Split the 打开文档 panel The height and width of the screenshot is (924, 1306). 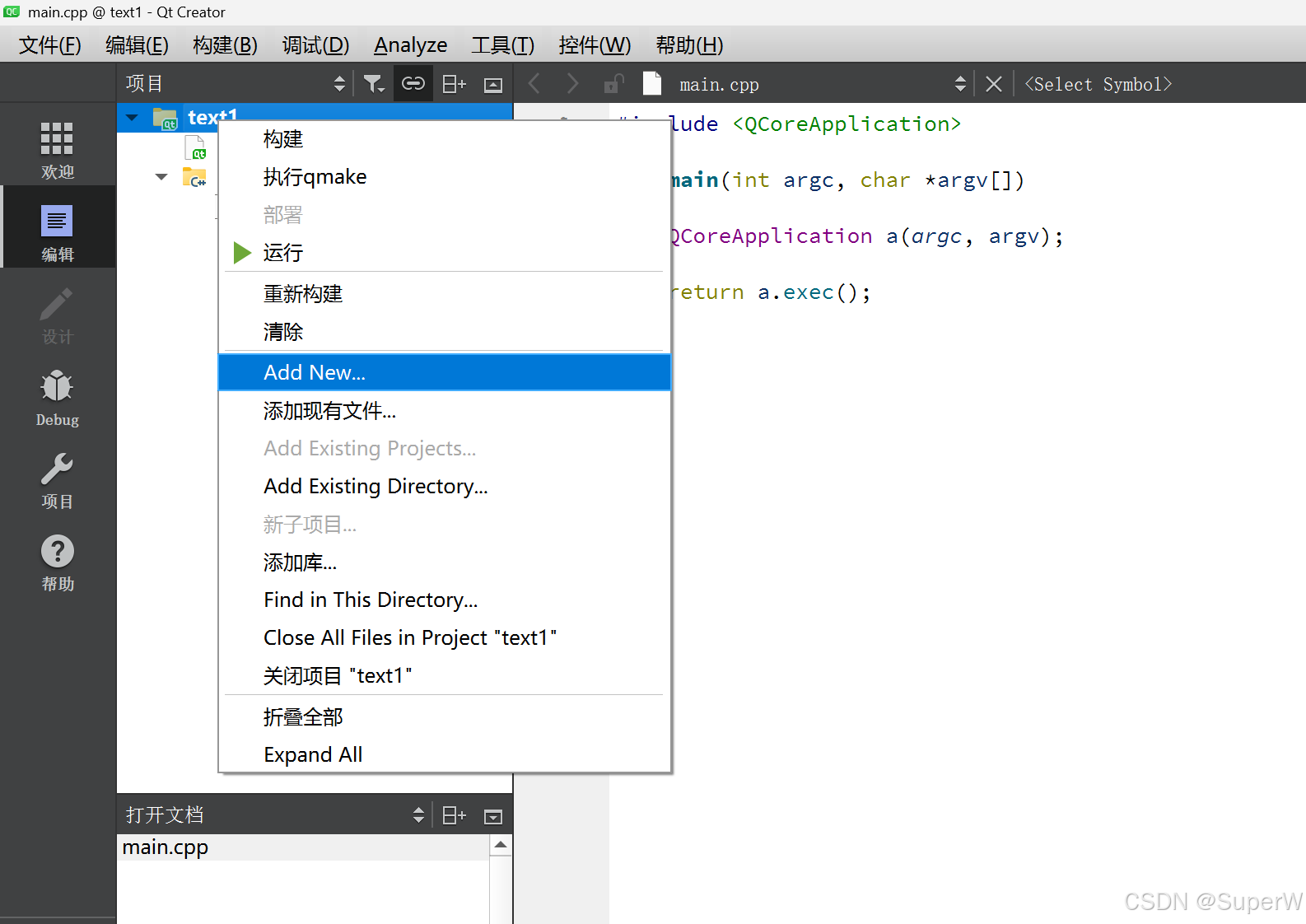pyautogui.click(x=455, y=815)
